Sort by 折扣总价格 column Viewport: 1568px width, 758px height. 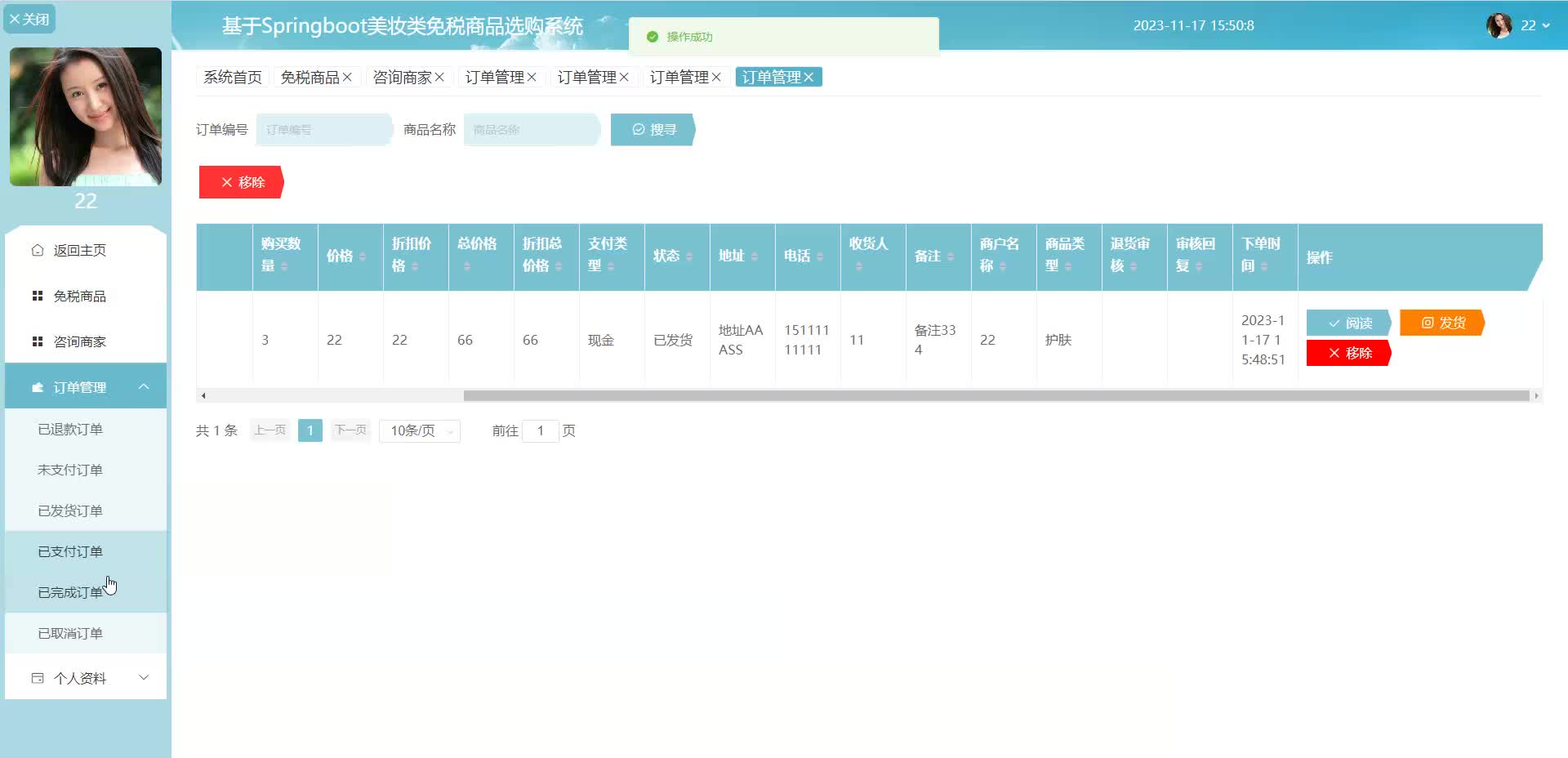tap(559, 266)
